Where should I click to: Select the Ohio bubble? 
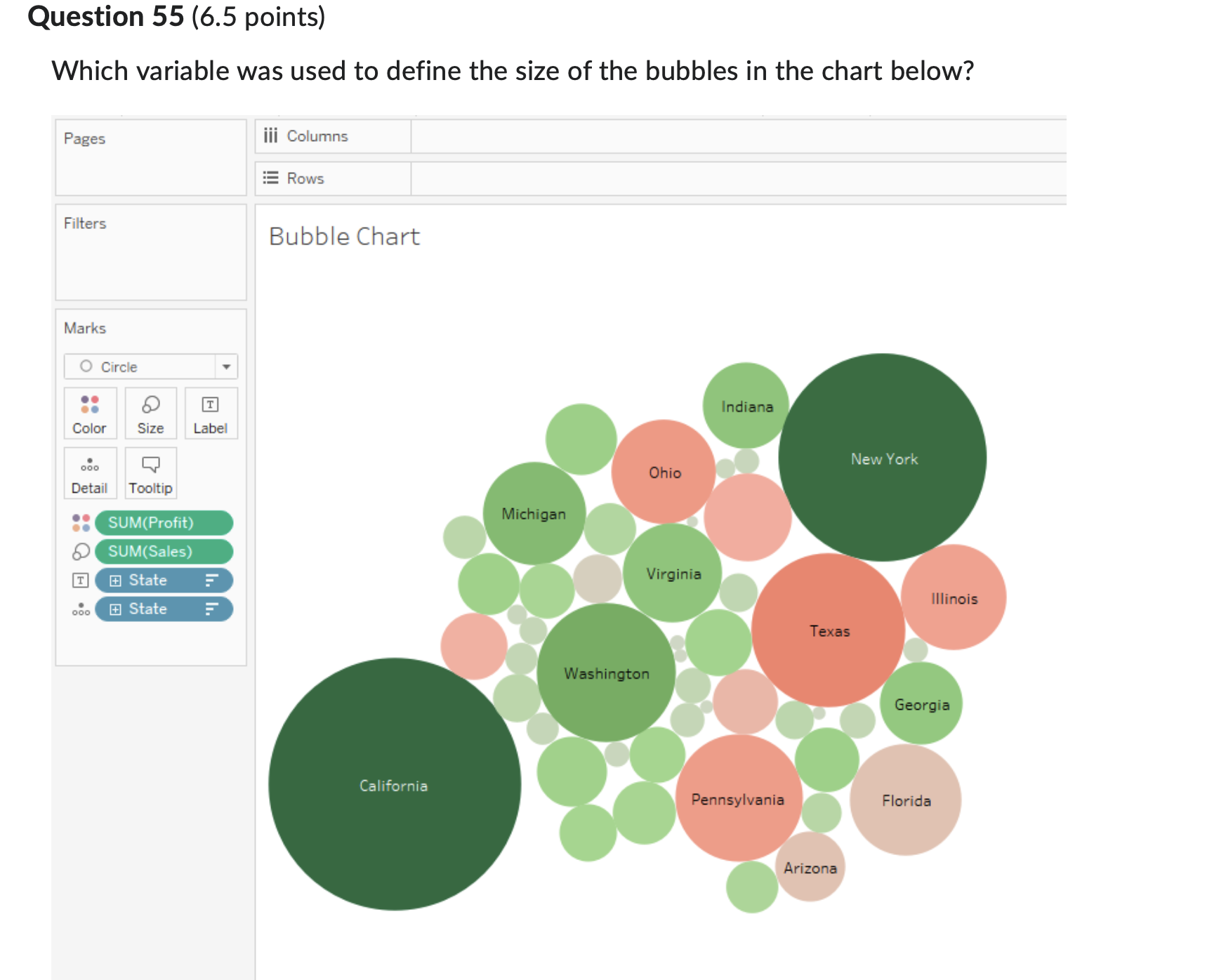[x=664, y=472]
